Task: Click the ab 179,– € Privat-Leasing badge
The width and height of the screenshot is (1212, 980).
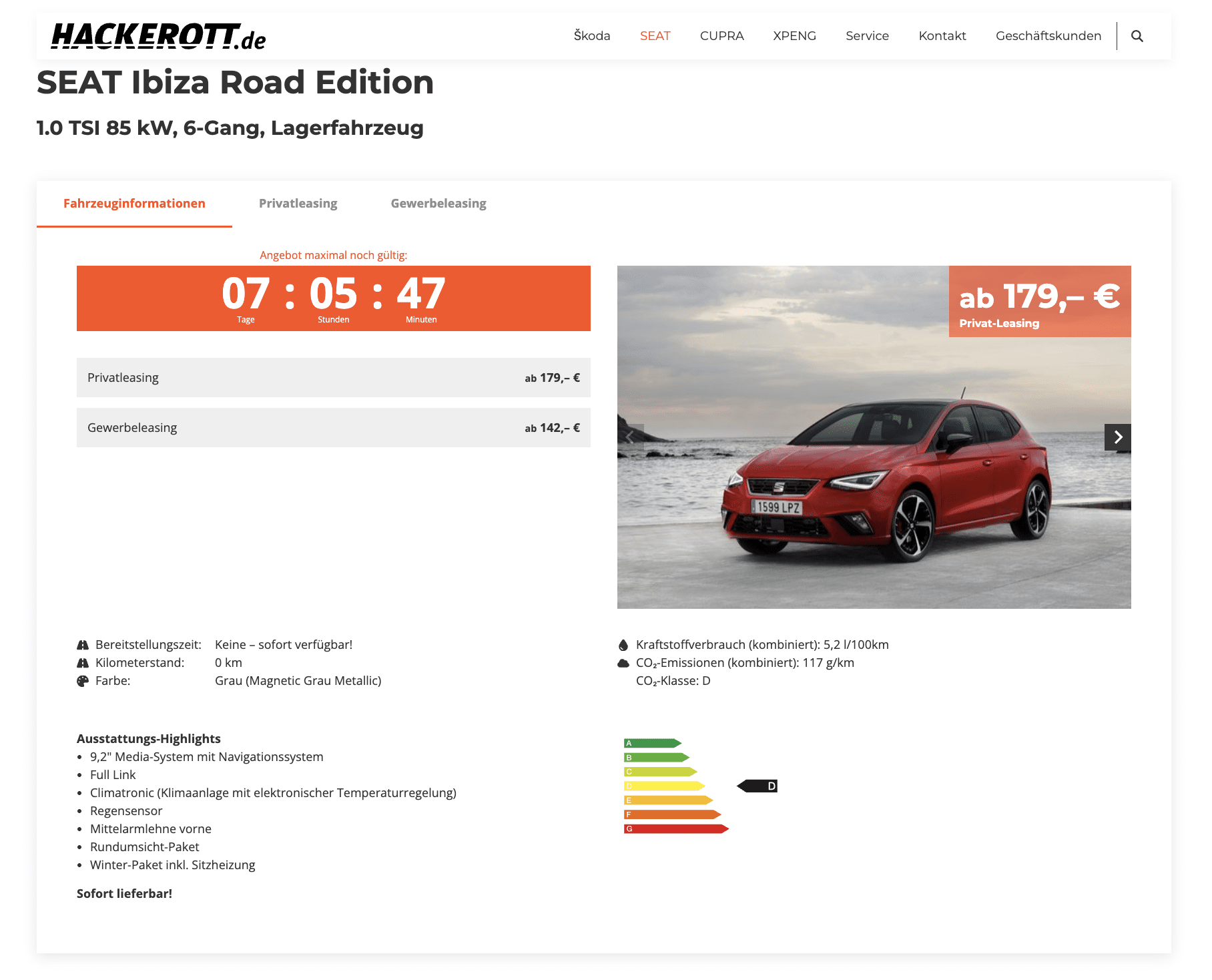Action: (x=1040, y=302)
